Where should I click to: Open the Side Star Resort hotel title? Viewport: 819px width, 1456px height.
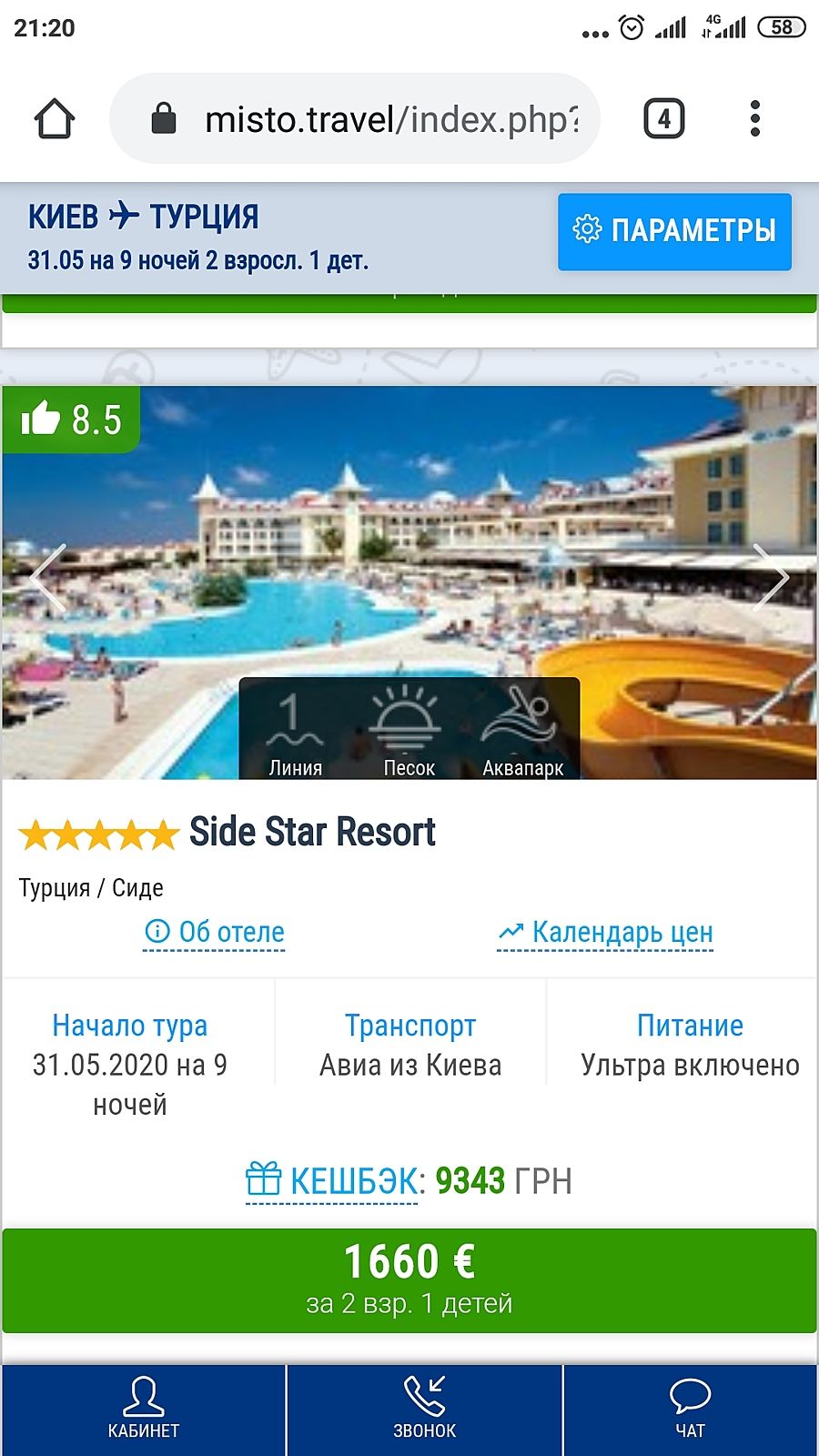[312, 832]
